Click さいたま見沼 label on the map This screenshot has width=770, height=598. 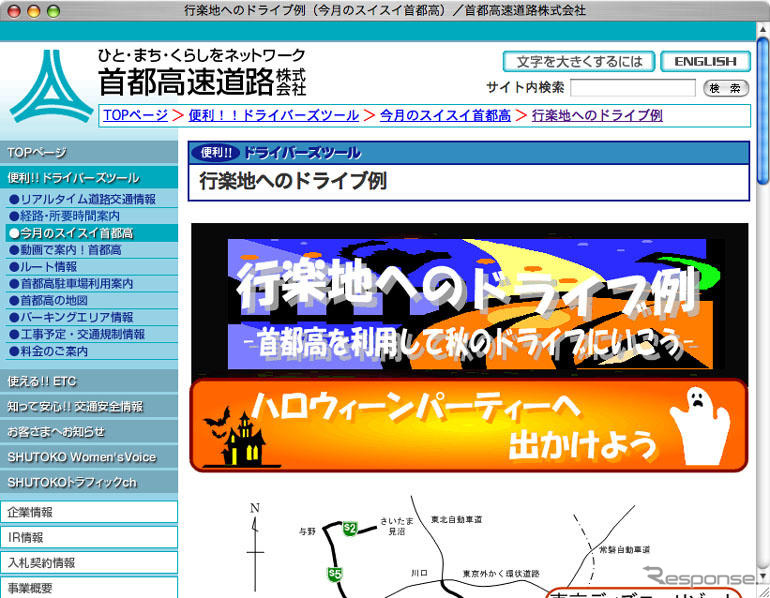point(397,526)
